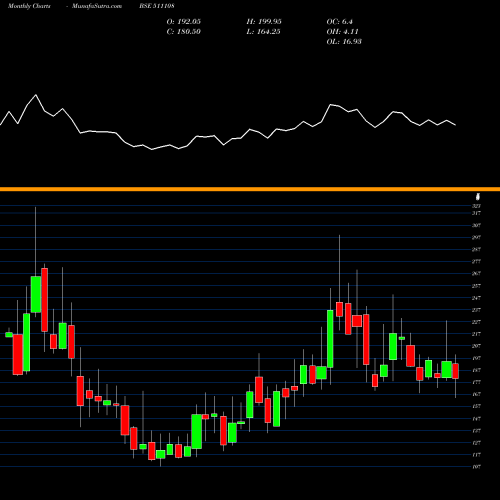The height and width of the screenshot is (500, 500).
Task: Click the OH: 4.11 reading
Action: 342,32
